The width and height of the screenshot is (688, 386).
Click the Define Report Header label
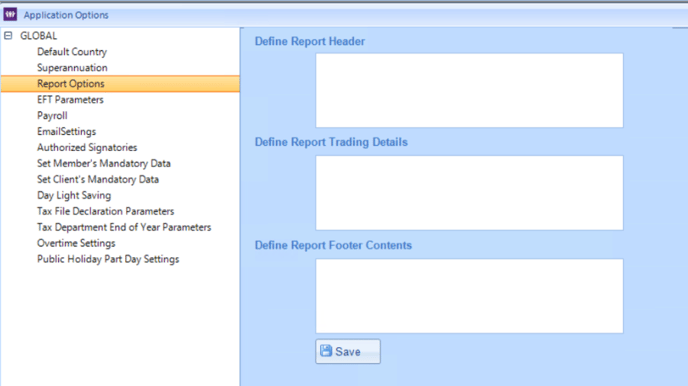pyautogui.click(x=310, y=41)
